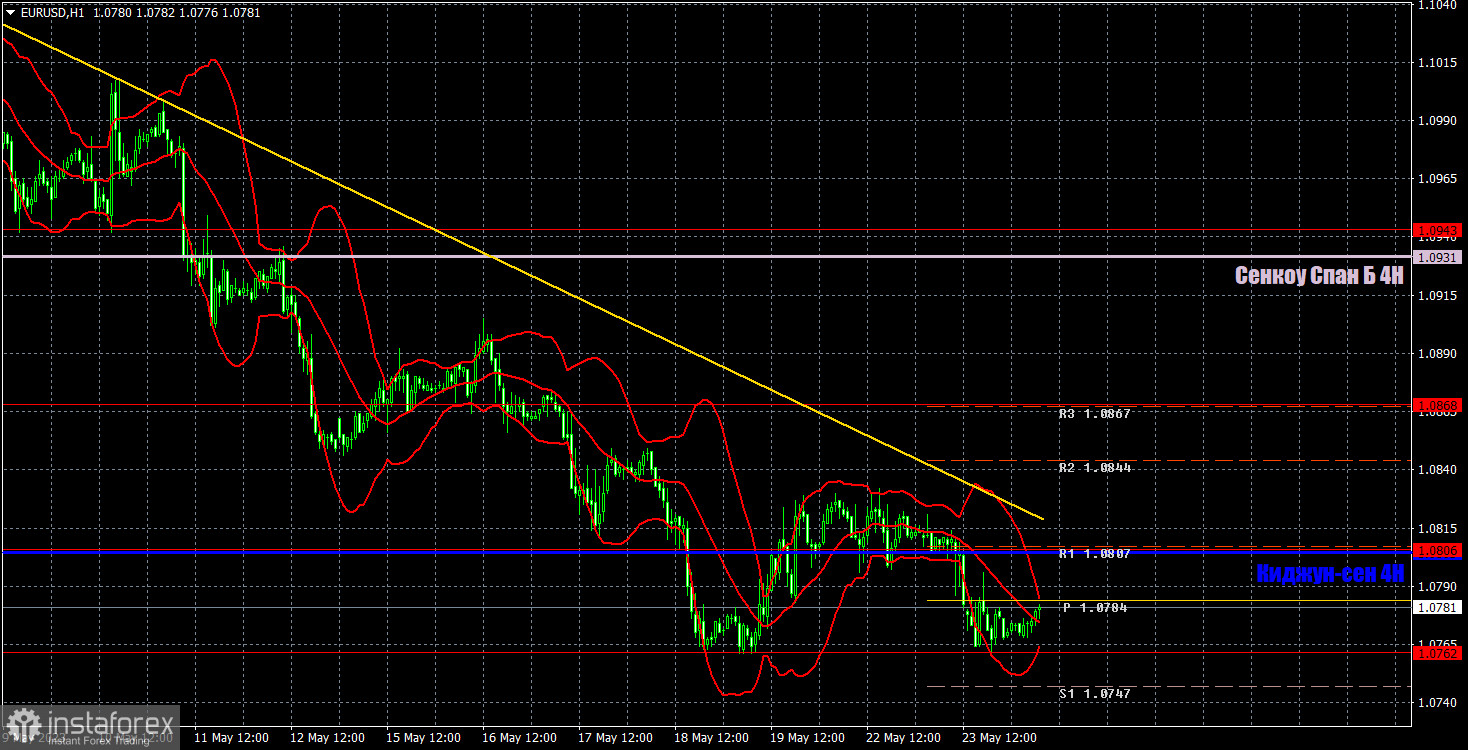Click the 18 May 12:00 time label
The image size is (1468, 750).
point(711,738)
